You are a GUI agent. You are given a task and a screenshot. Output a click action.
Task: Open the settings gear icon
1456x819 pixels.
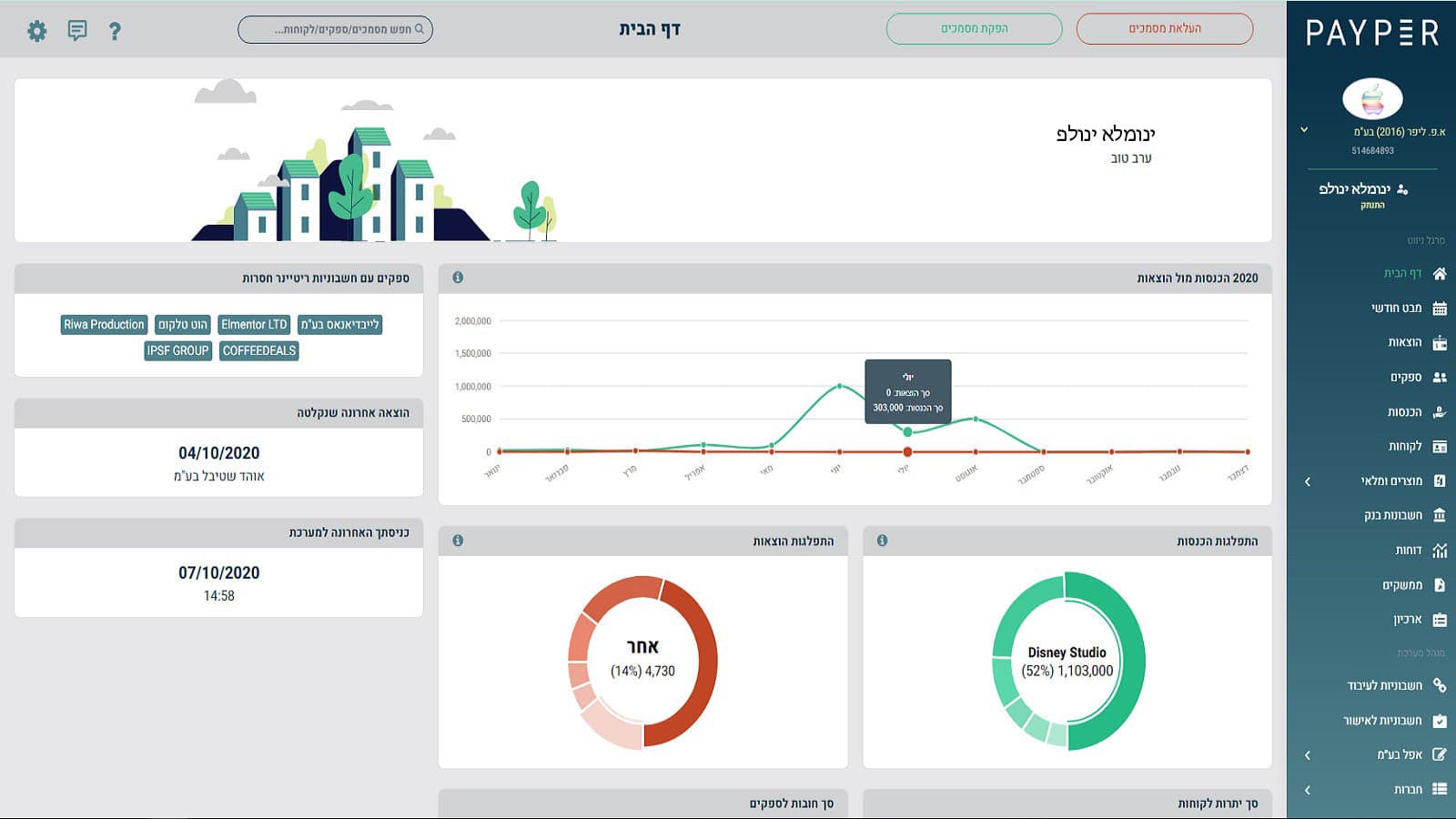point(36,31)
